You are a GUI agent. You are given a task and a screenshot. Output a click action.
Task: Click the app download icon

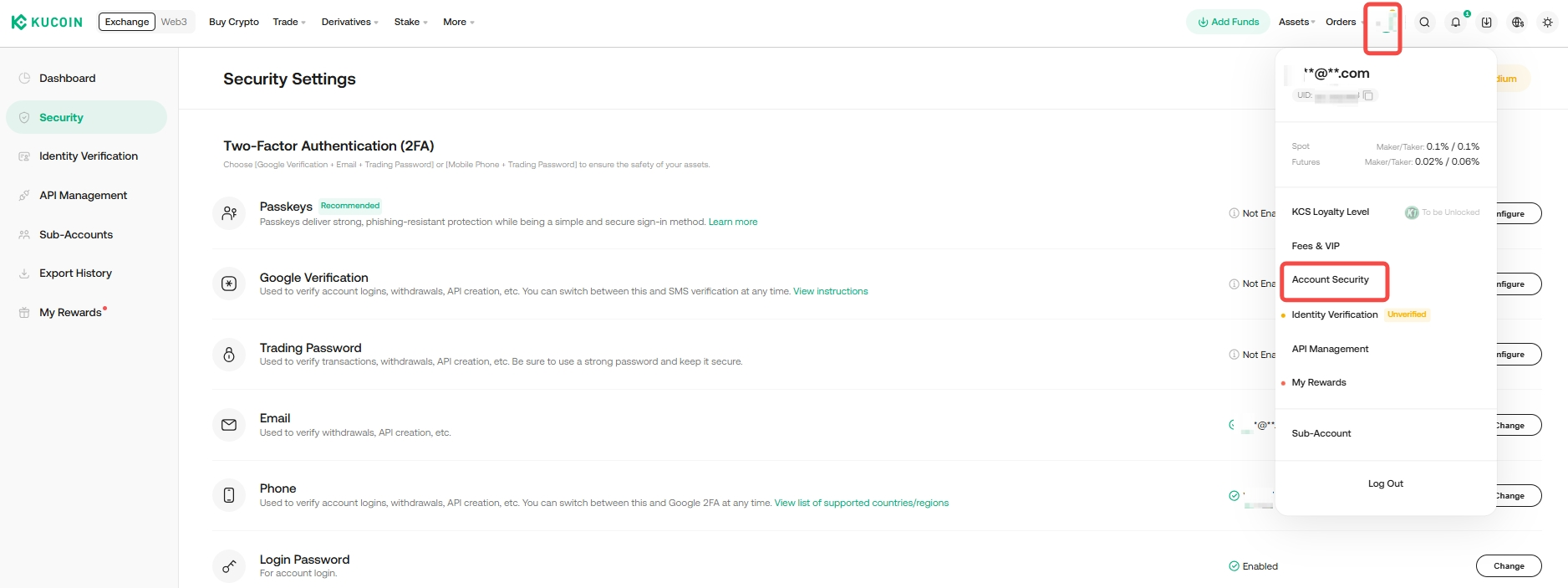[1486, 23]
